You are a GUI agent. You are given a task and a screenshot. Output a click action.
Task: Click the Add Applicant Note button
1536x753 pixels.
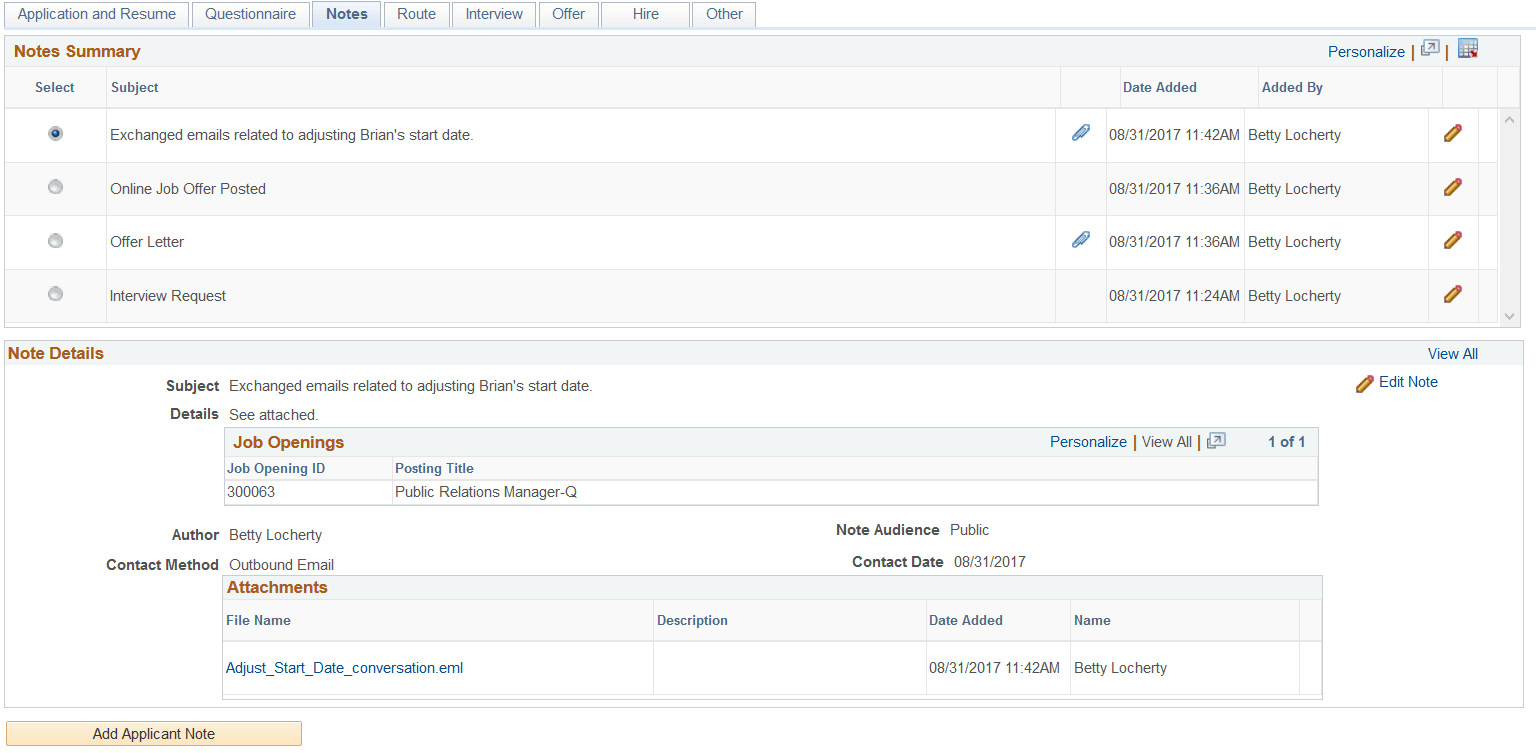153,733
